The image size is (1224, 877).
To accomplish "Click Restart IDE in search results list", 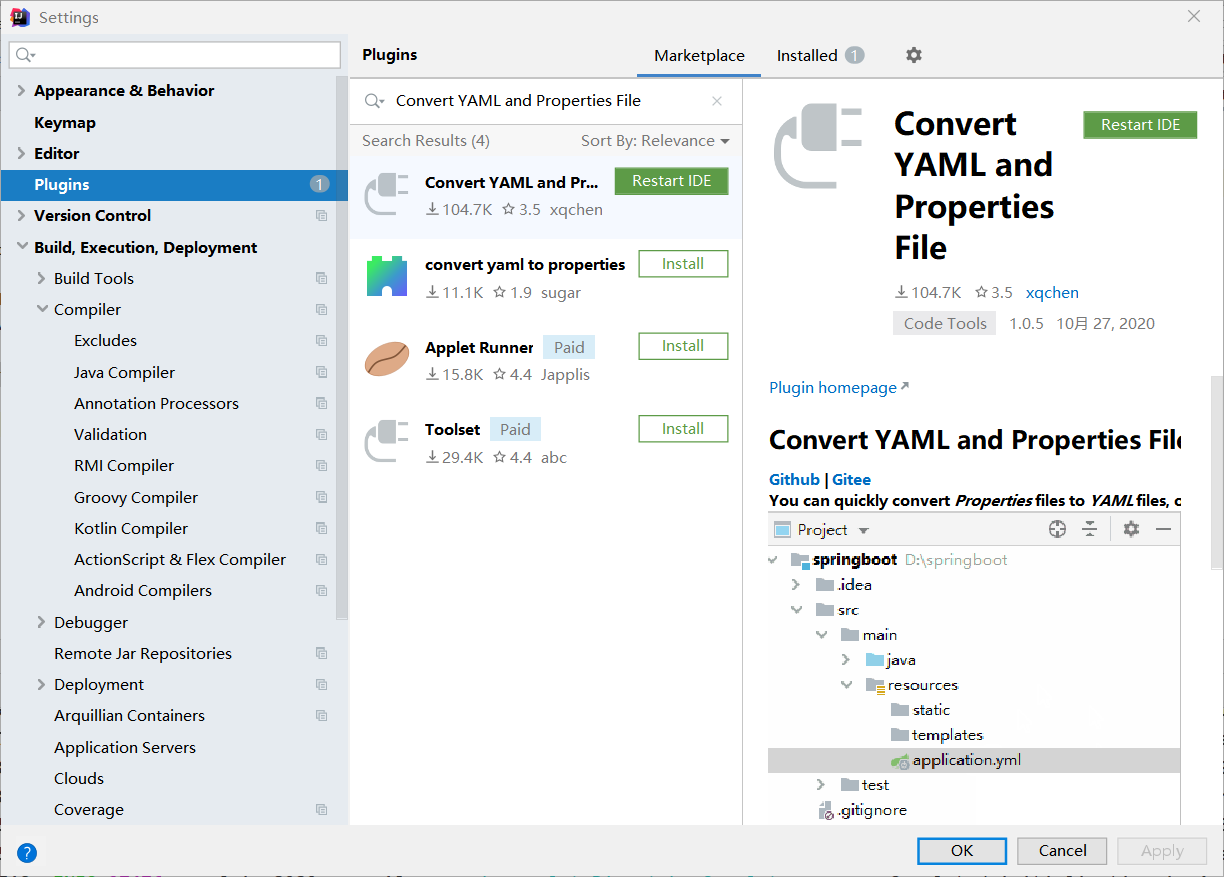I will (671, 181).
